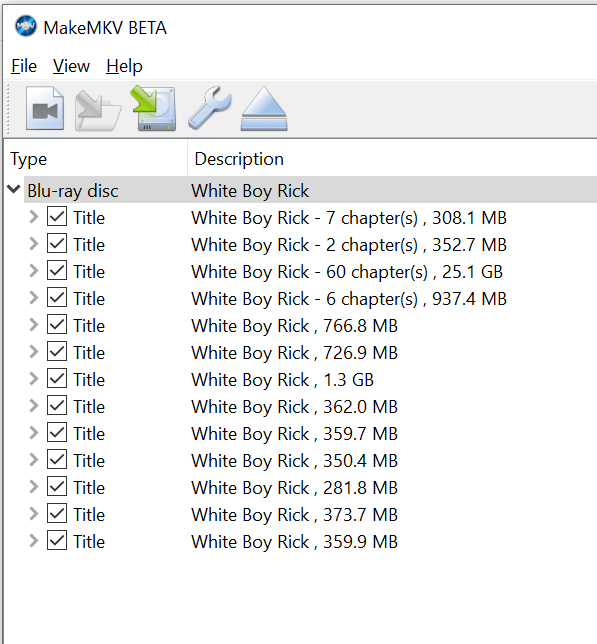This screenshot has height=644, width=597.
Task: Open the Help menu
Action: 124,66
